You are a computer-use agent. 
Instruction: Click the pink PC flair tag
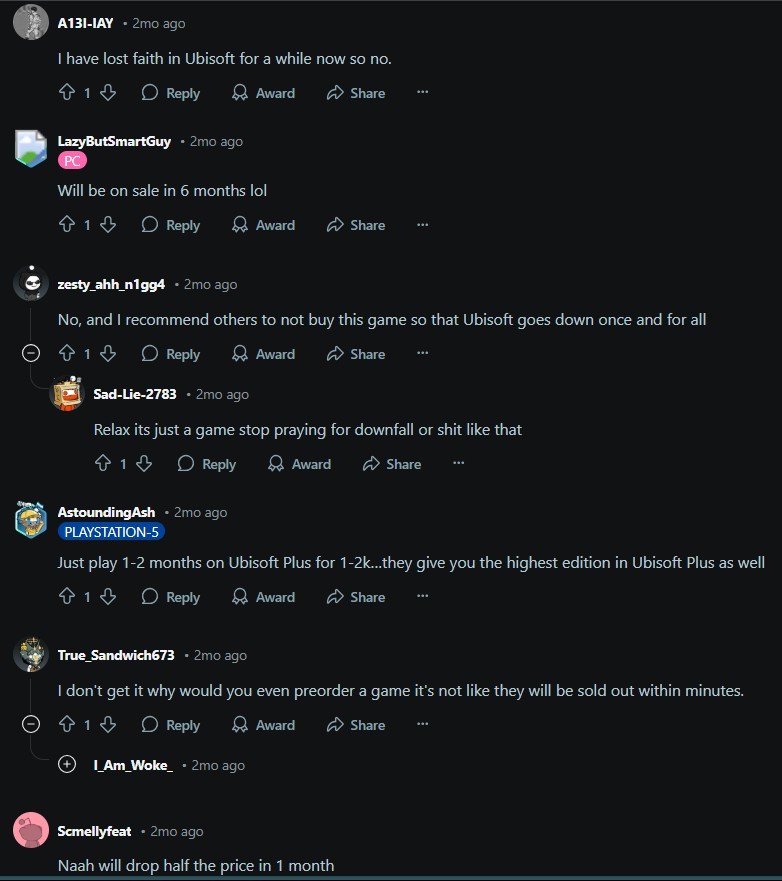[x=72, y=161]
